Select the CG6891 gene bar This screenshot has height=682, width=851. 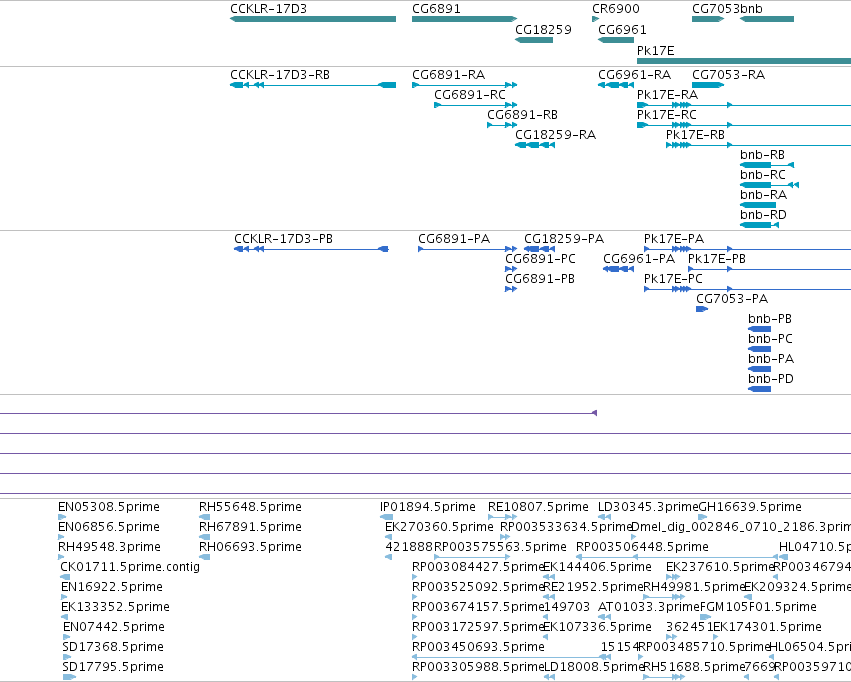click(465, 20)
